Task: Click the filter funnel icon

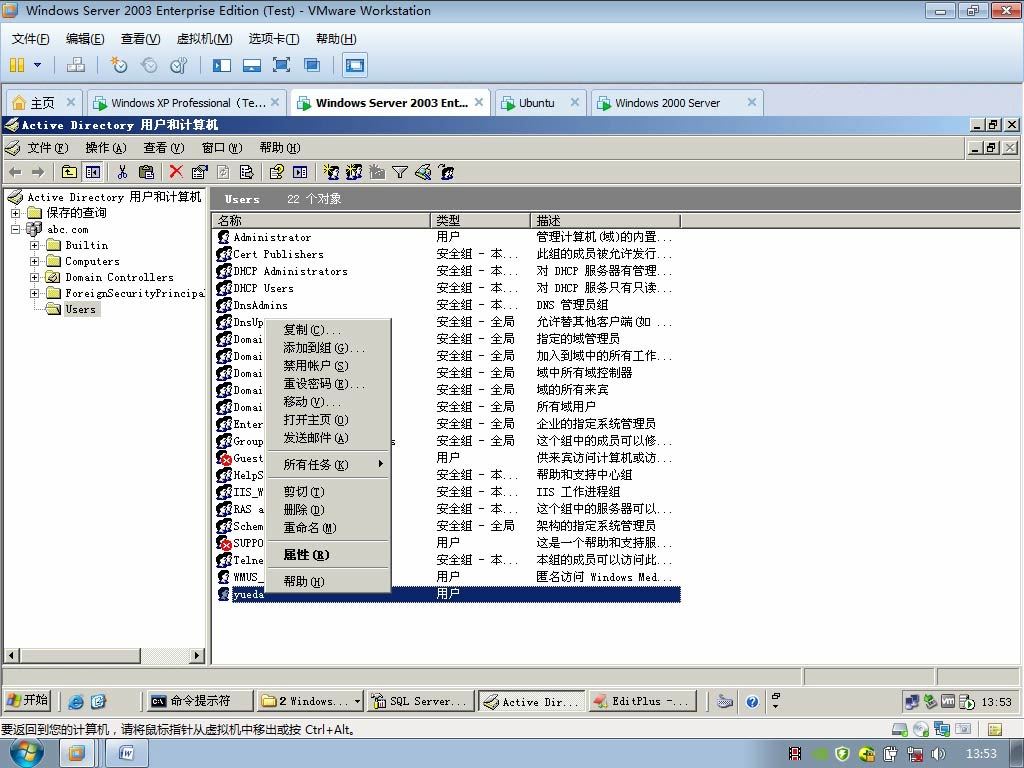Action: tap(400, 172)
